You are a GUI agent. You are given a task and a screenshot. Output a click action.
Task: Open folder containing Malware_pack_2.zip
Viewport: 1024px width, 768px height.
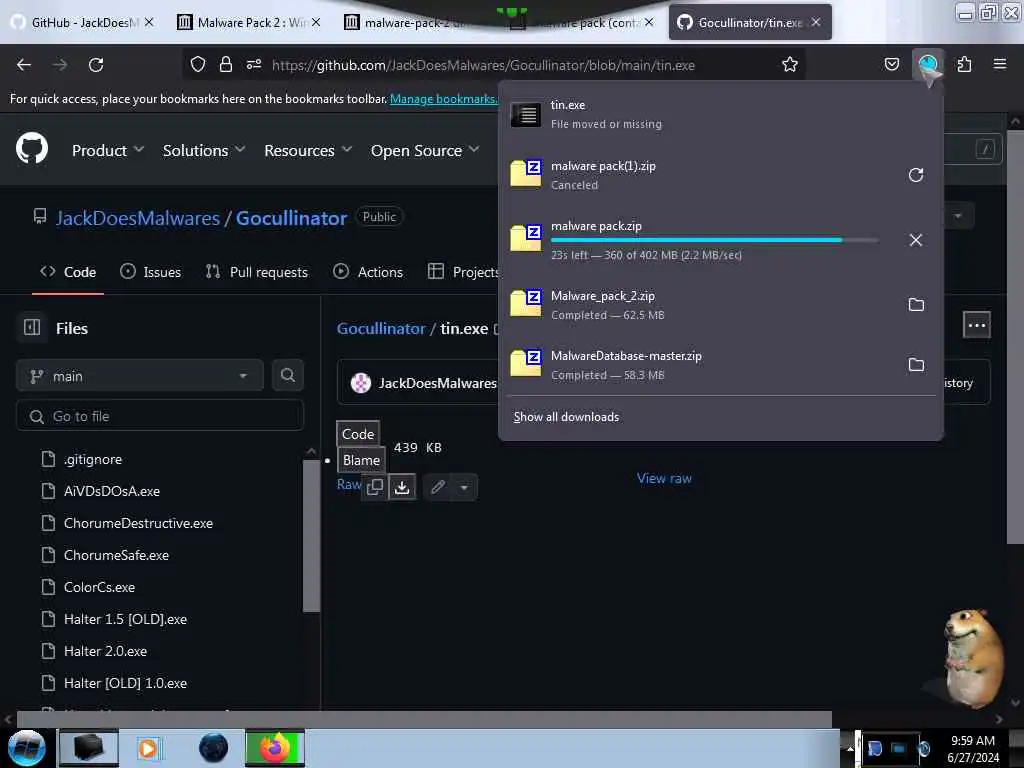point(916,304)
